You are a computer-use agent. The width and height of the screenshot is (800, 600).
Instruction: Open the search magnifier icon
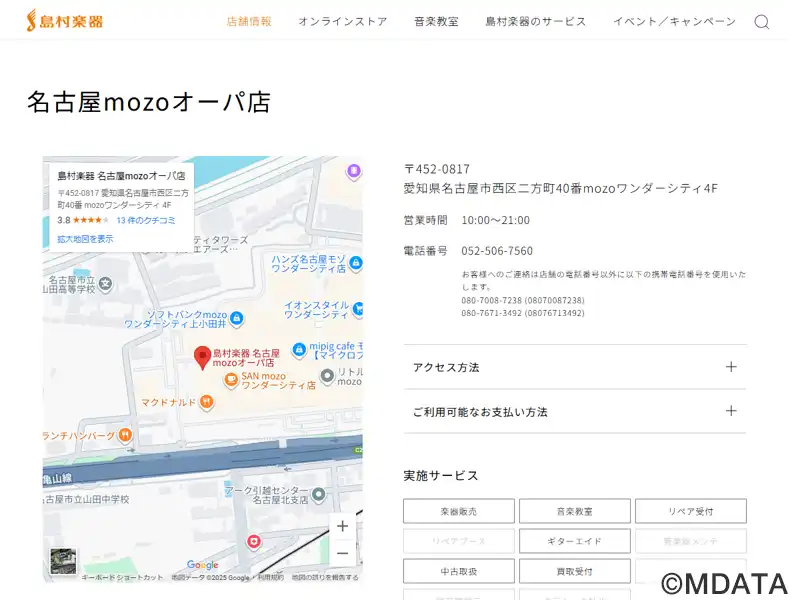pyautogui.click(x=761, y=22)
